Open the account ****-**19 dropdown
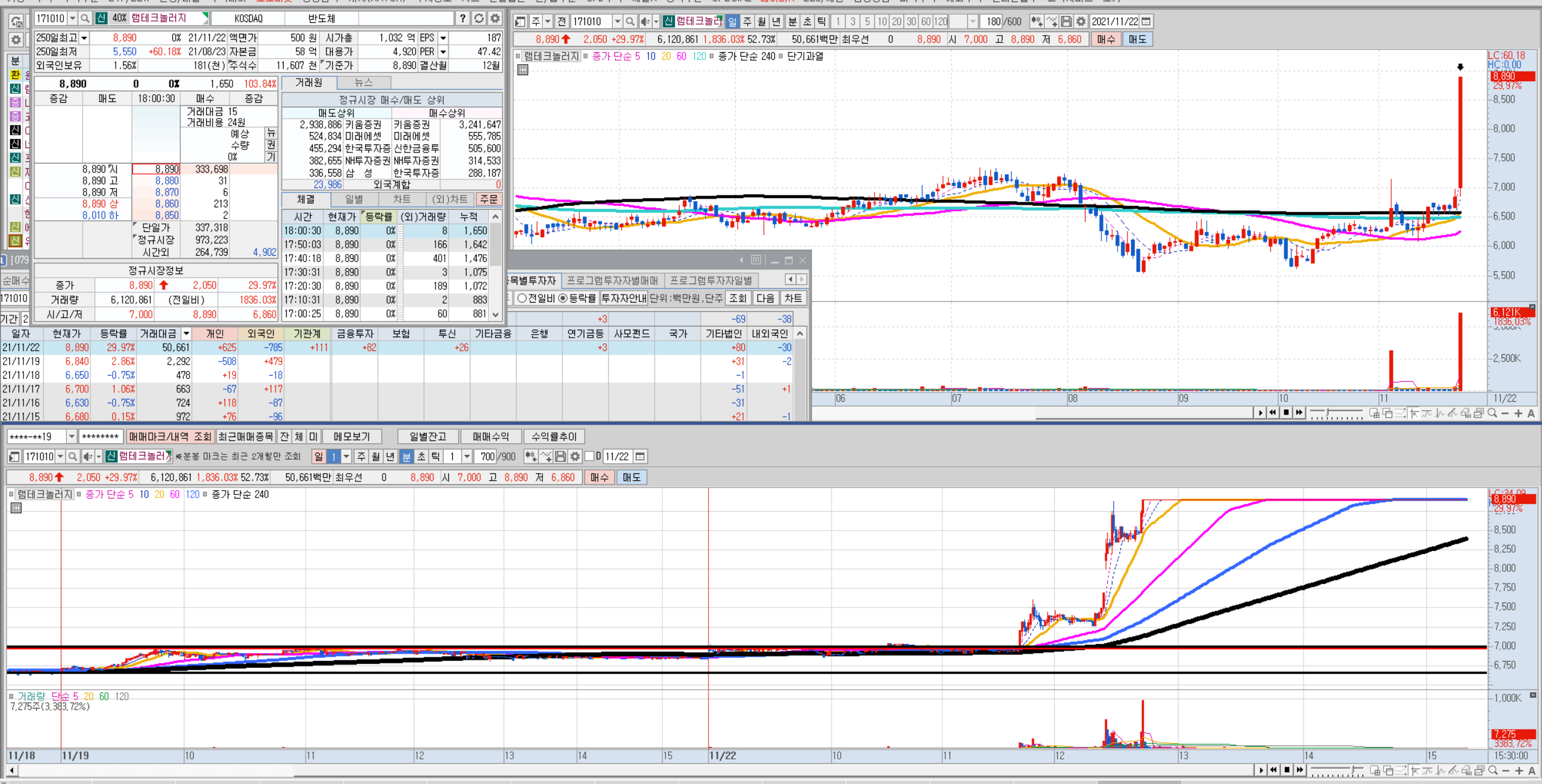The width and height of the screenshot is (1542, 784). pyautogui.click(x=71, y=437)
